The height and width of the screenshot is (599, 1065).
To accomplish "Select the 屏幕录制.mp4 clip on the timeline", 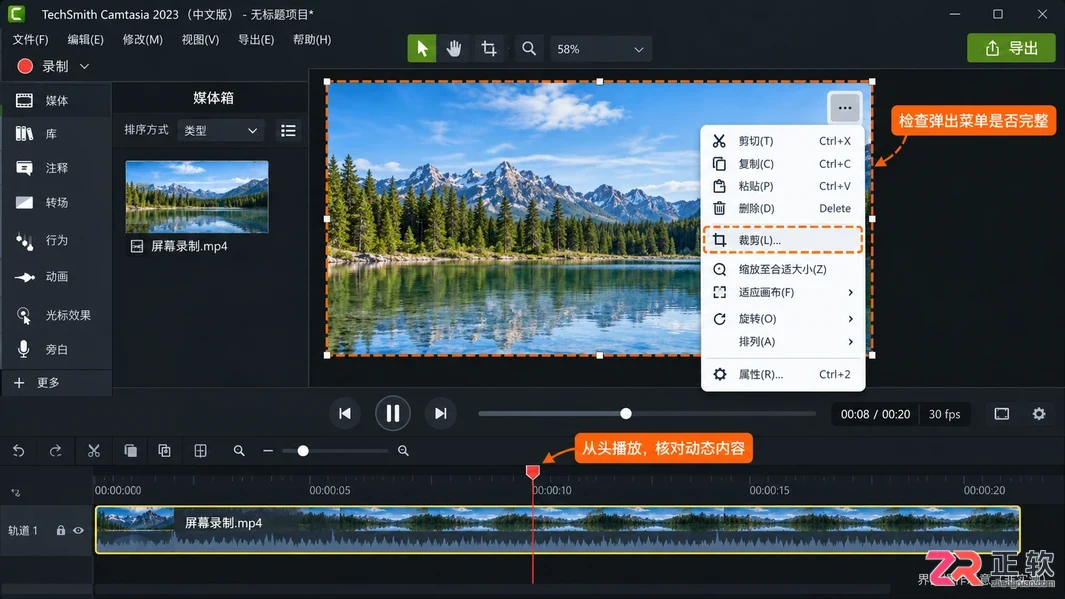I will (x=558, y=530).
